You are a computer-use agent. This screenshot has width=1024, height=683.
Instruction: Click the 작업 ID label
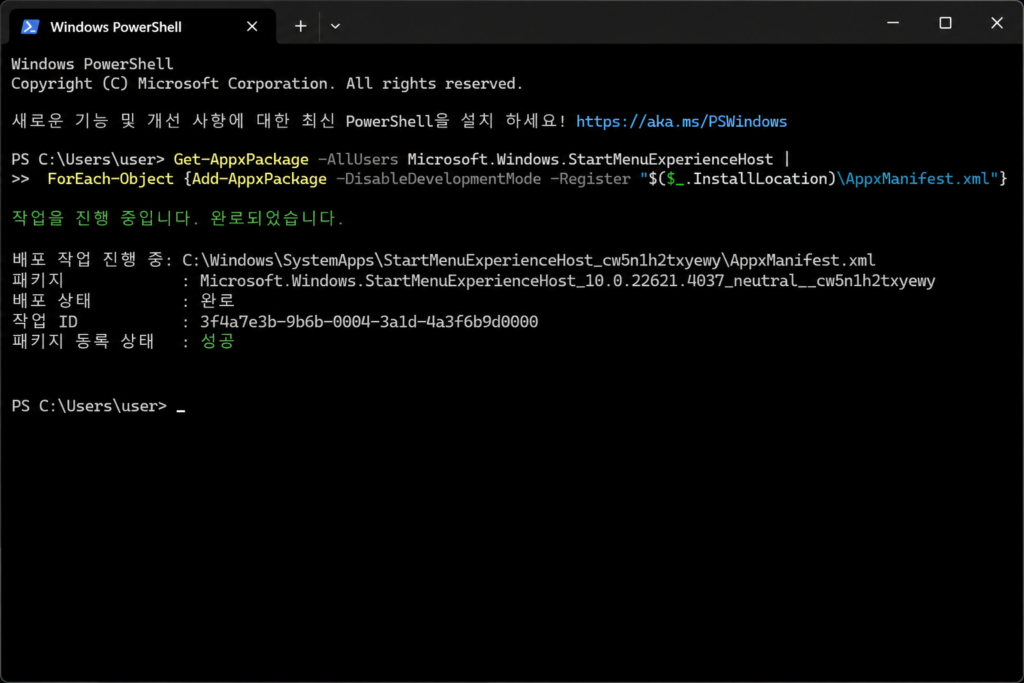tap(44, 321)
